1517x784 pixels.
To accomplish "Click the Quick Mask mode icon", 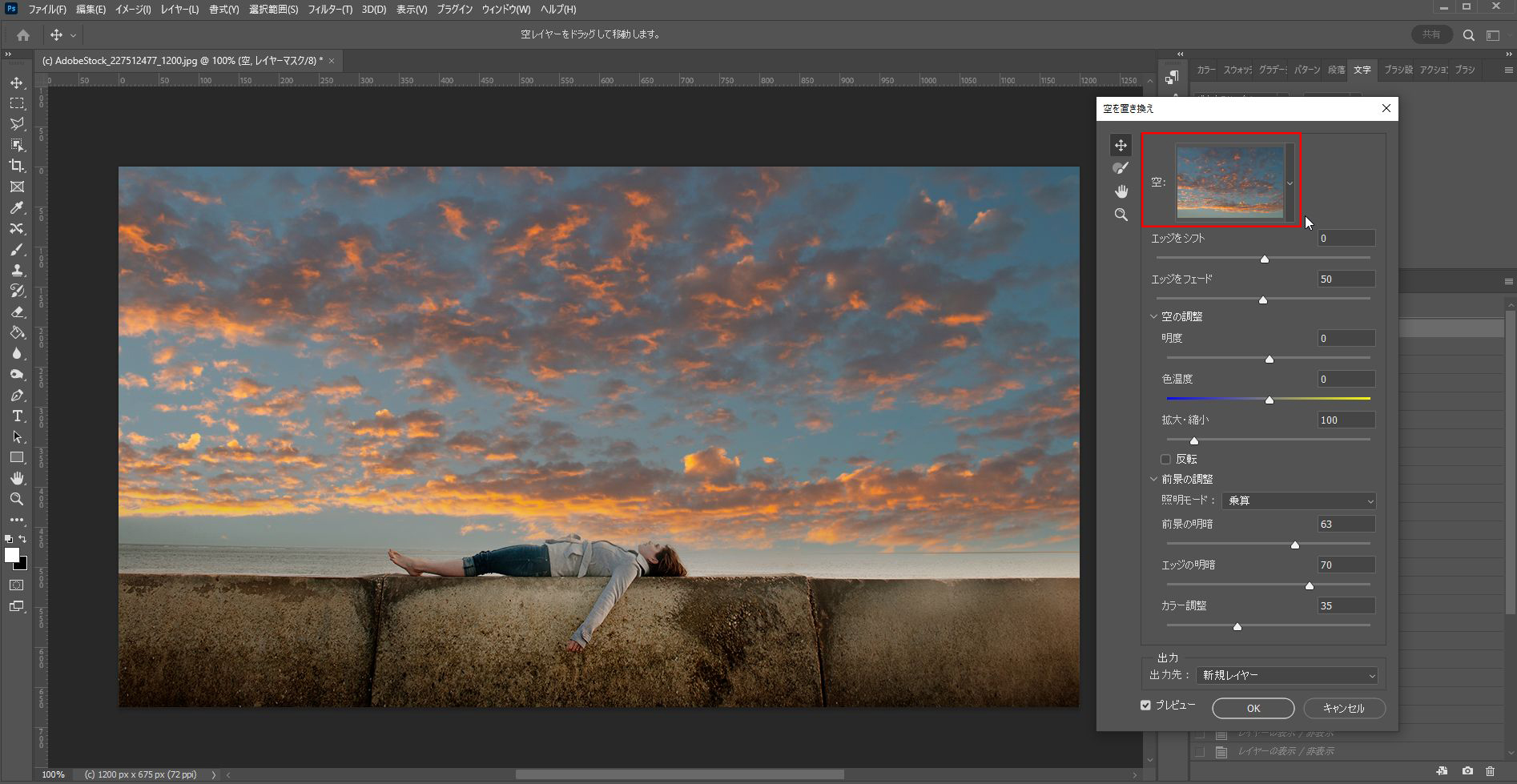I will coord(17,585).
